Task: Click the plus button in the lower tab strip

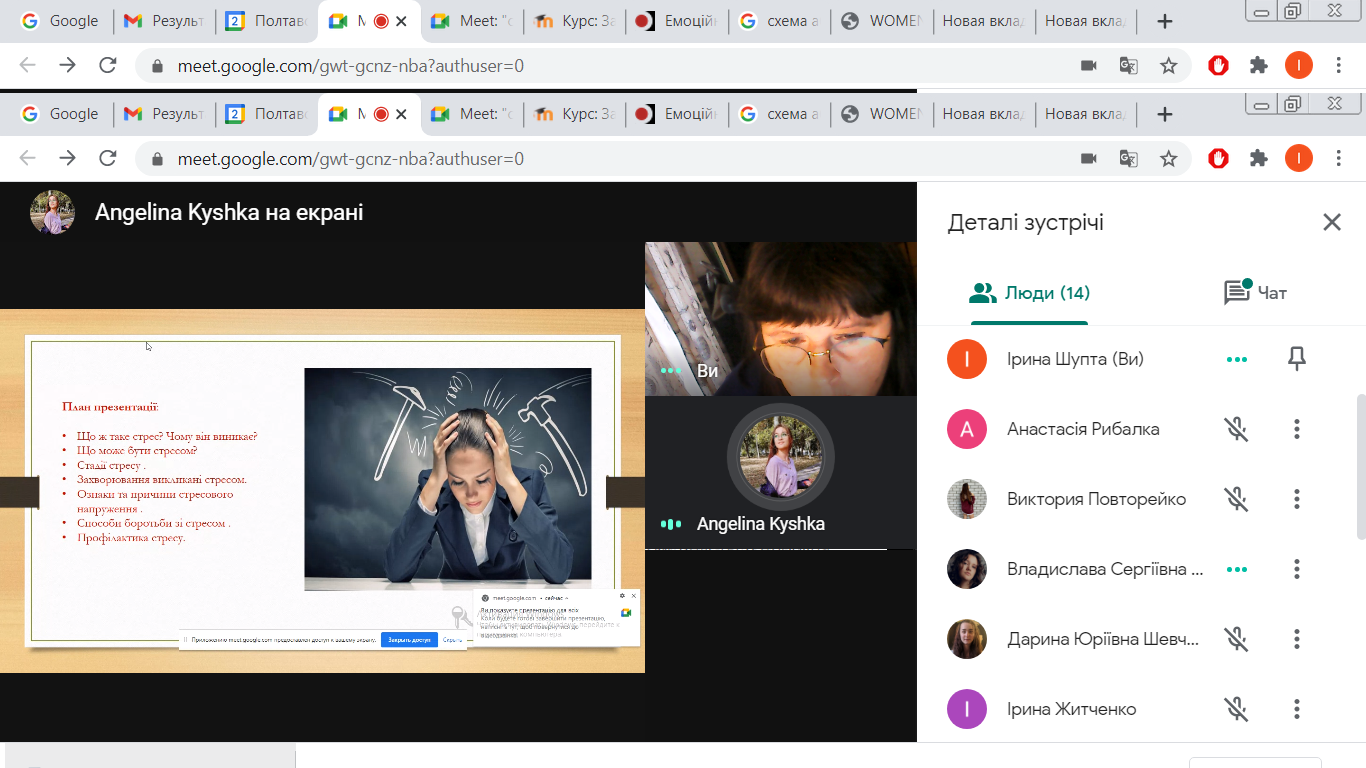Action: pyautogui.click(x=1164, y=114)
